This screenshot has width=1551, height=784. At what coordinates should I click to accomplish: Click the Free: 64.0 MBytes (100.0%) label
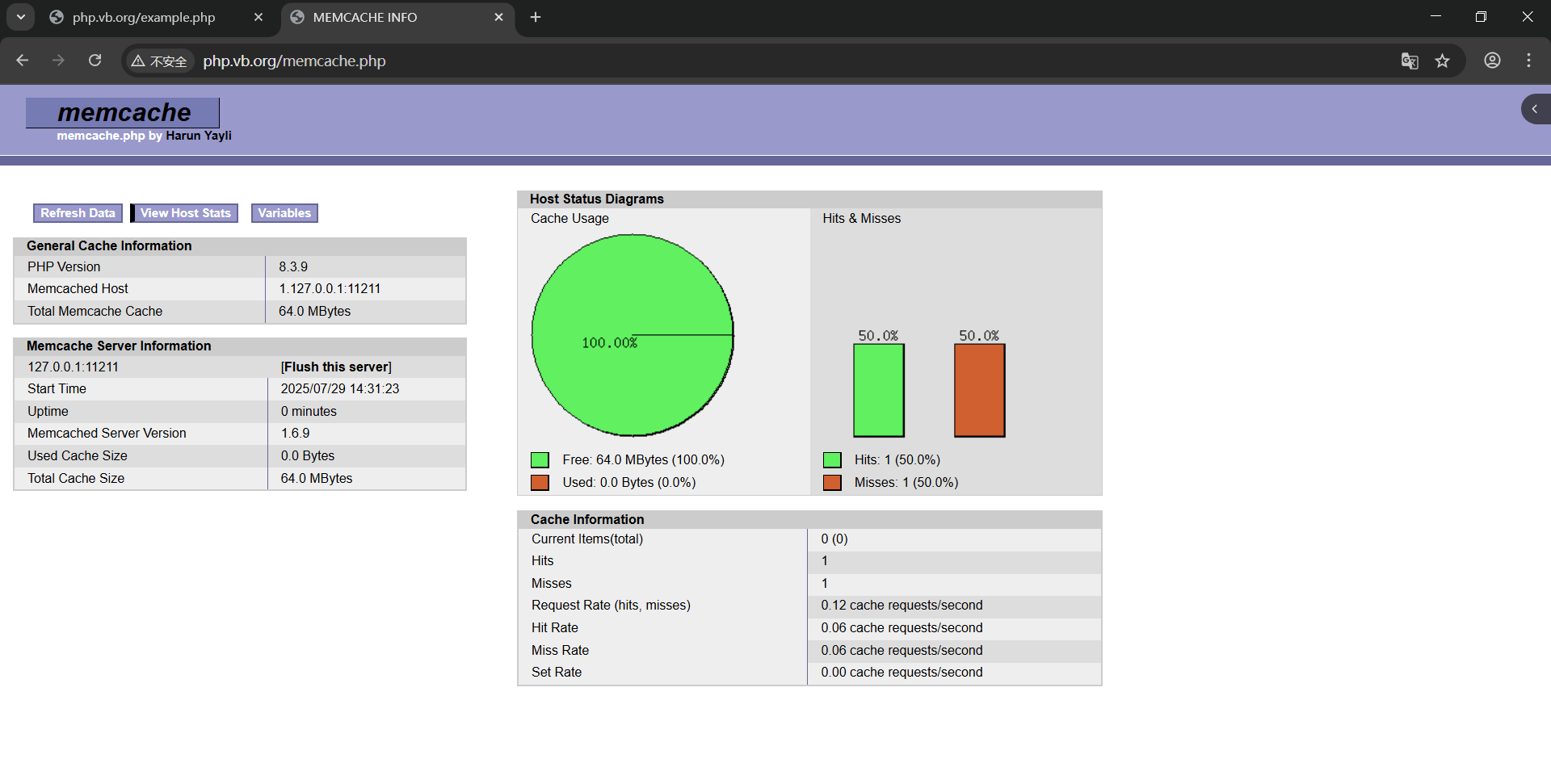coord(643,460)
